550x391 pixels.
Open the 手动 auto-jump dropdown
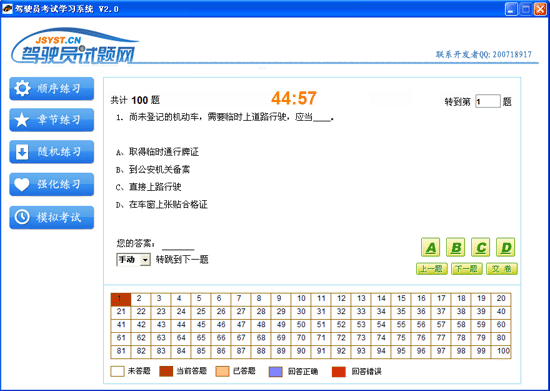[x=133, y=260]
